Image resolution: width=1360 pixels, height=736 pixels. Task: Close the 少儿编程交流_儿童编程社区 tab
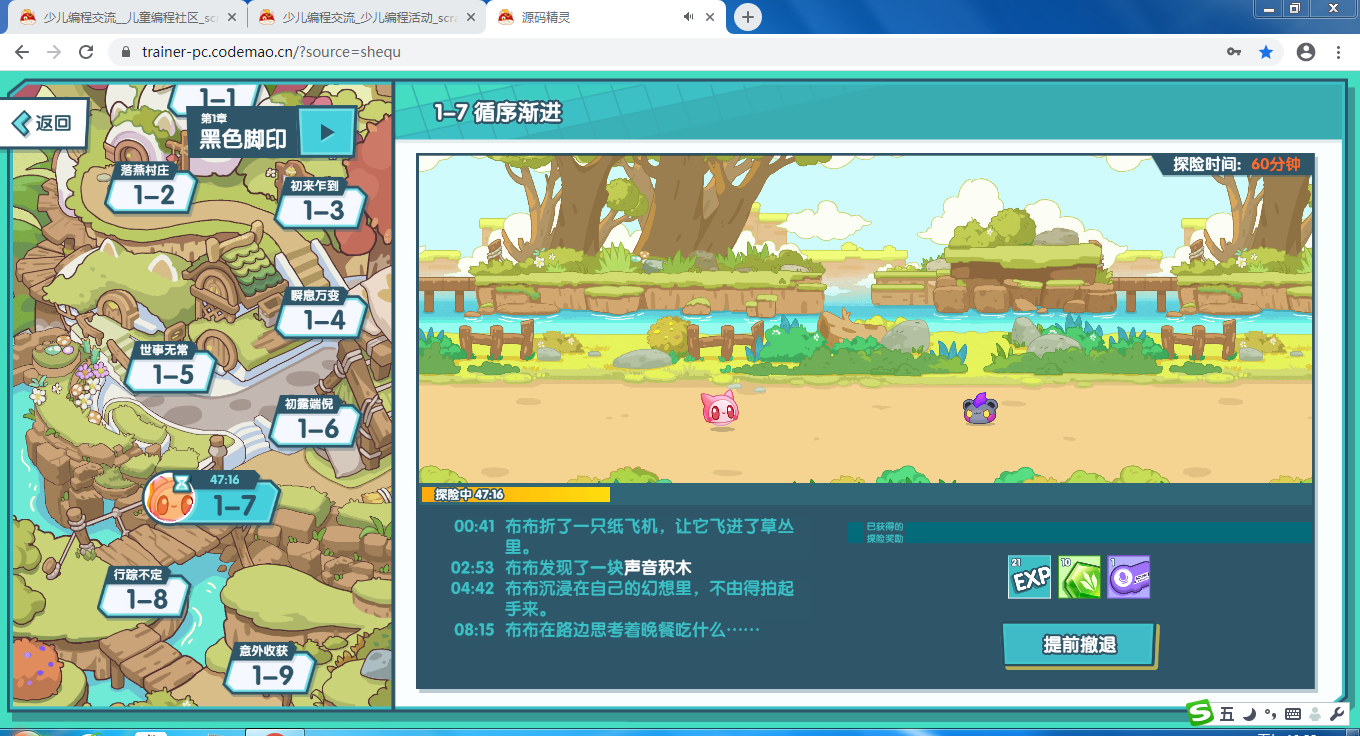coord(233,17)
